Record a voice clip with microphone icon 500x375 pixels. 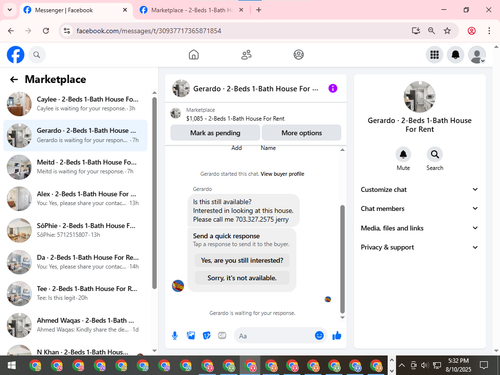[175, 336]
